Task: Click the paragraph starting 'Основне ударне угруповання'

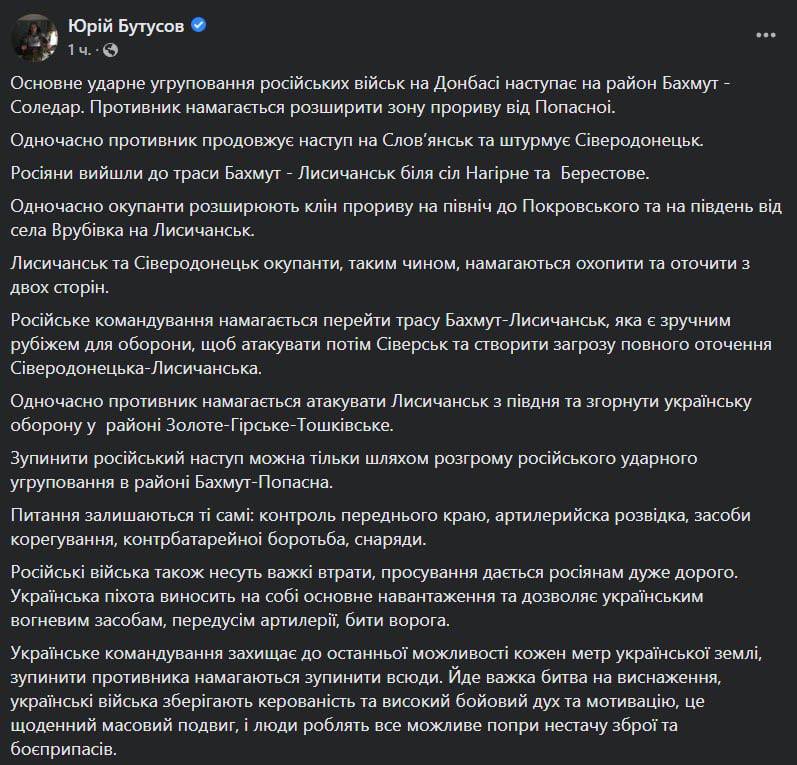Action: (390, 93)
